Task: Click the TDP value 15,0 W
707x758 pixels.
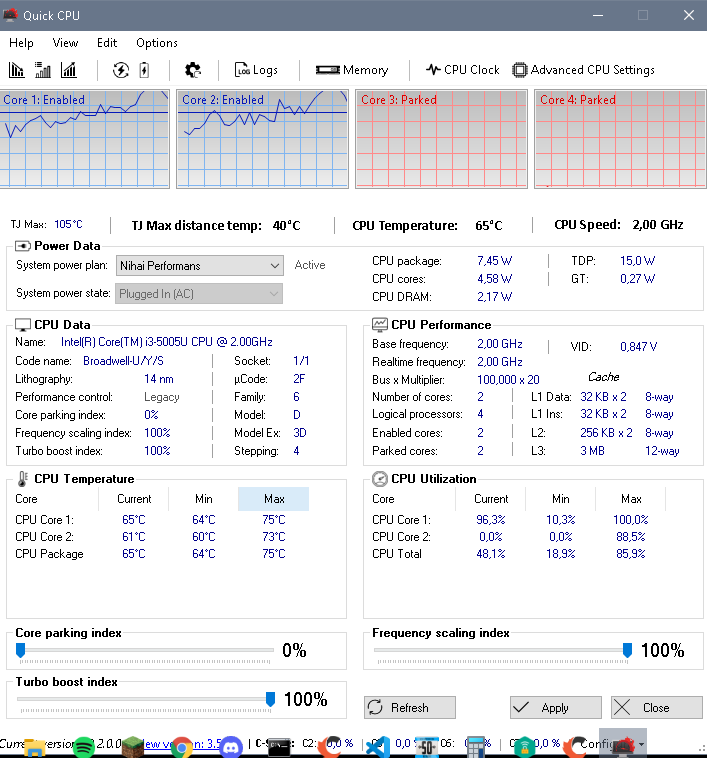Action: point(637,261)
